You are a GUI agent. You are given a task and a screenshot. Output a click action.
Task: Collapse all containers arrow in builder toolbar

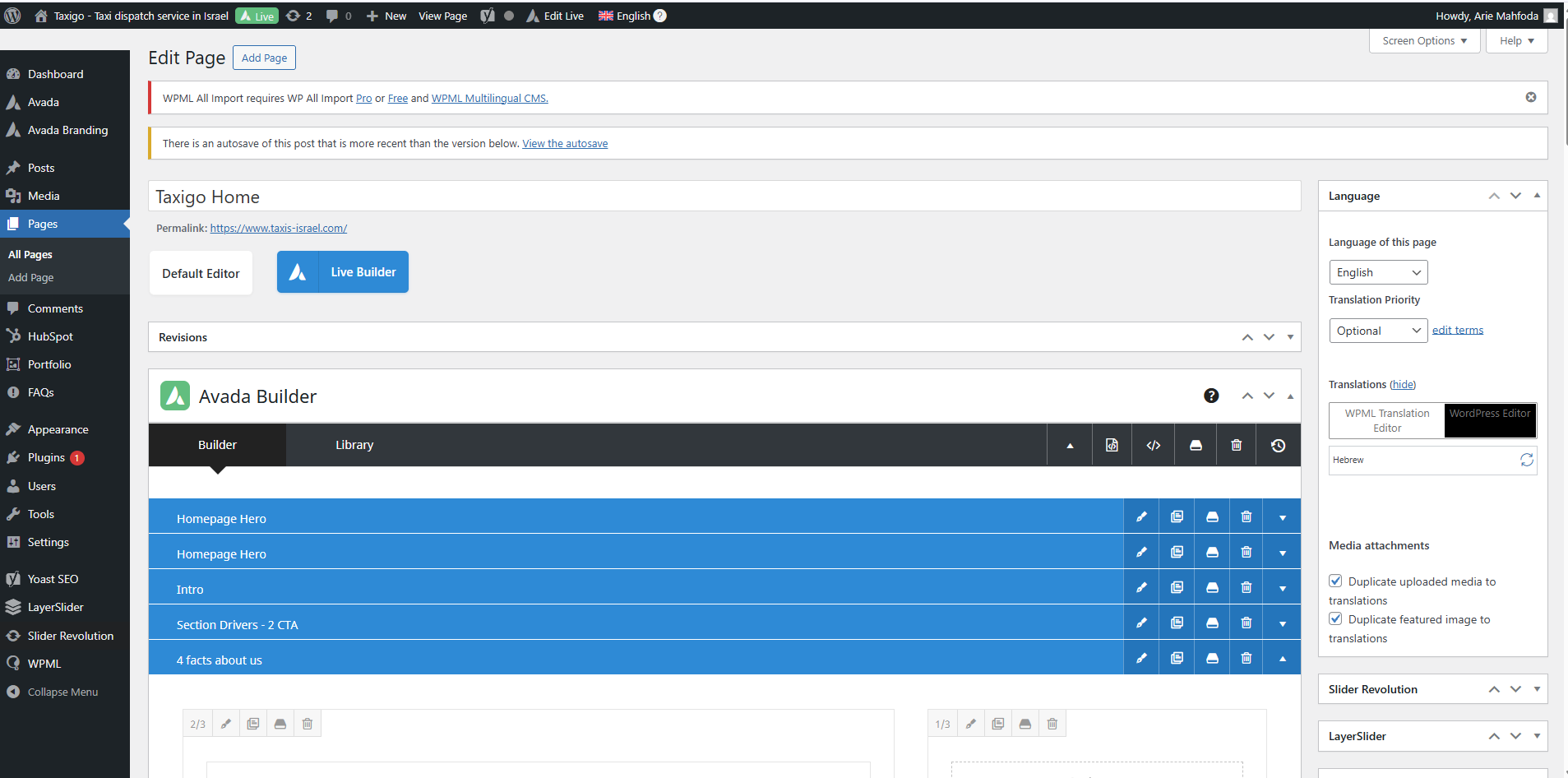[1070, 445]
